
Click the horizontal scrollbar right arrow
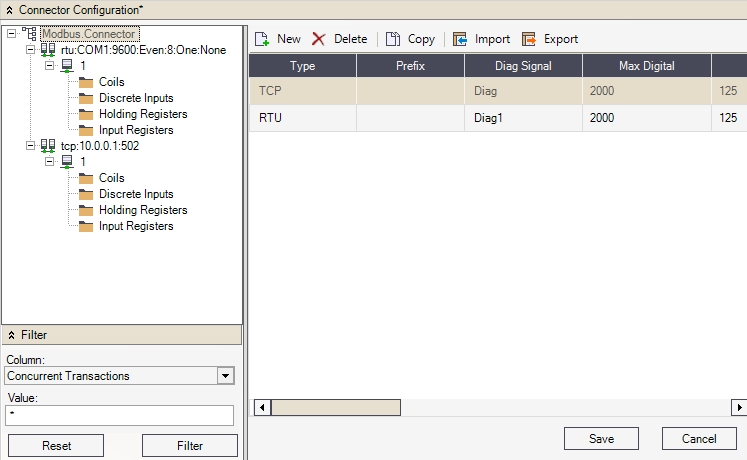tap(739, 407)
